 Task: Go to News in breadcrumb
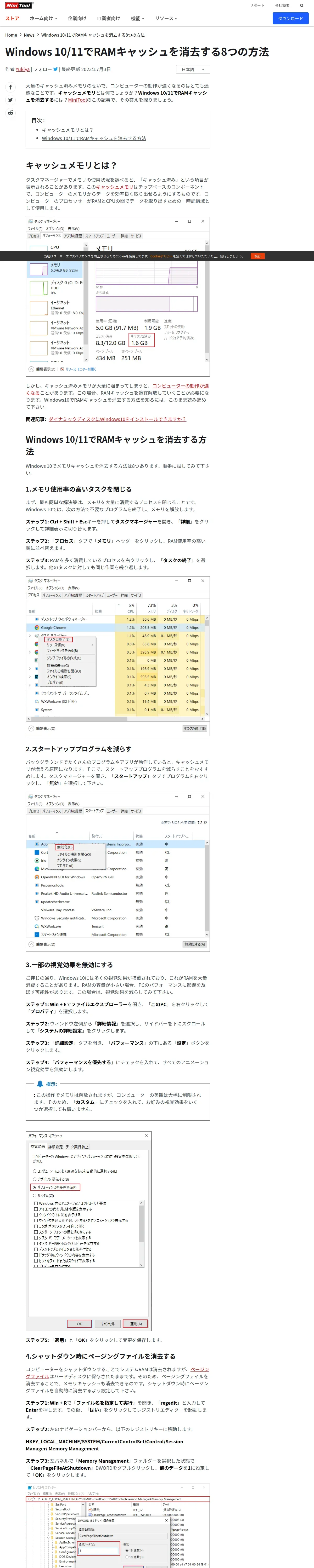click(29, 35)
